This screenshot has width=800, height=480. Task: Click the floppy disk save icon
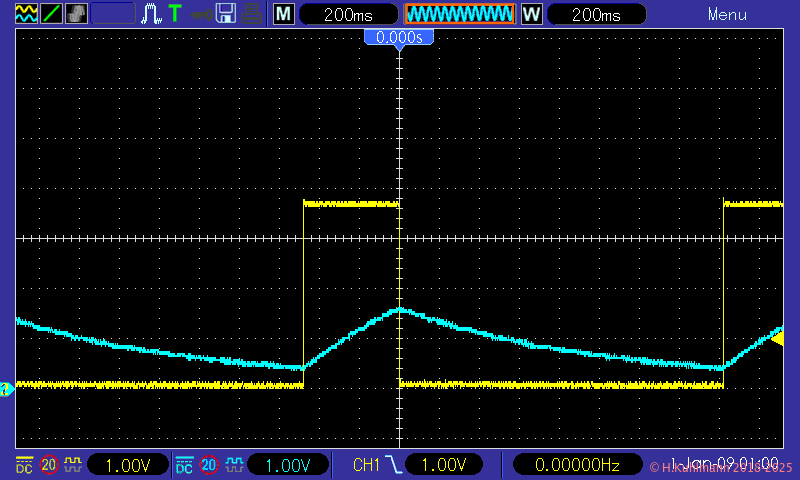[x=226, y=14]
